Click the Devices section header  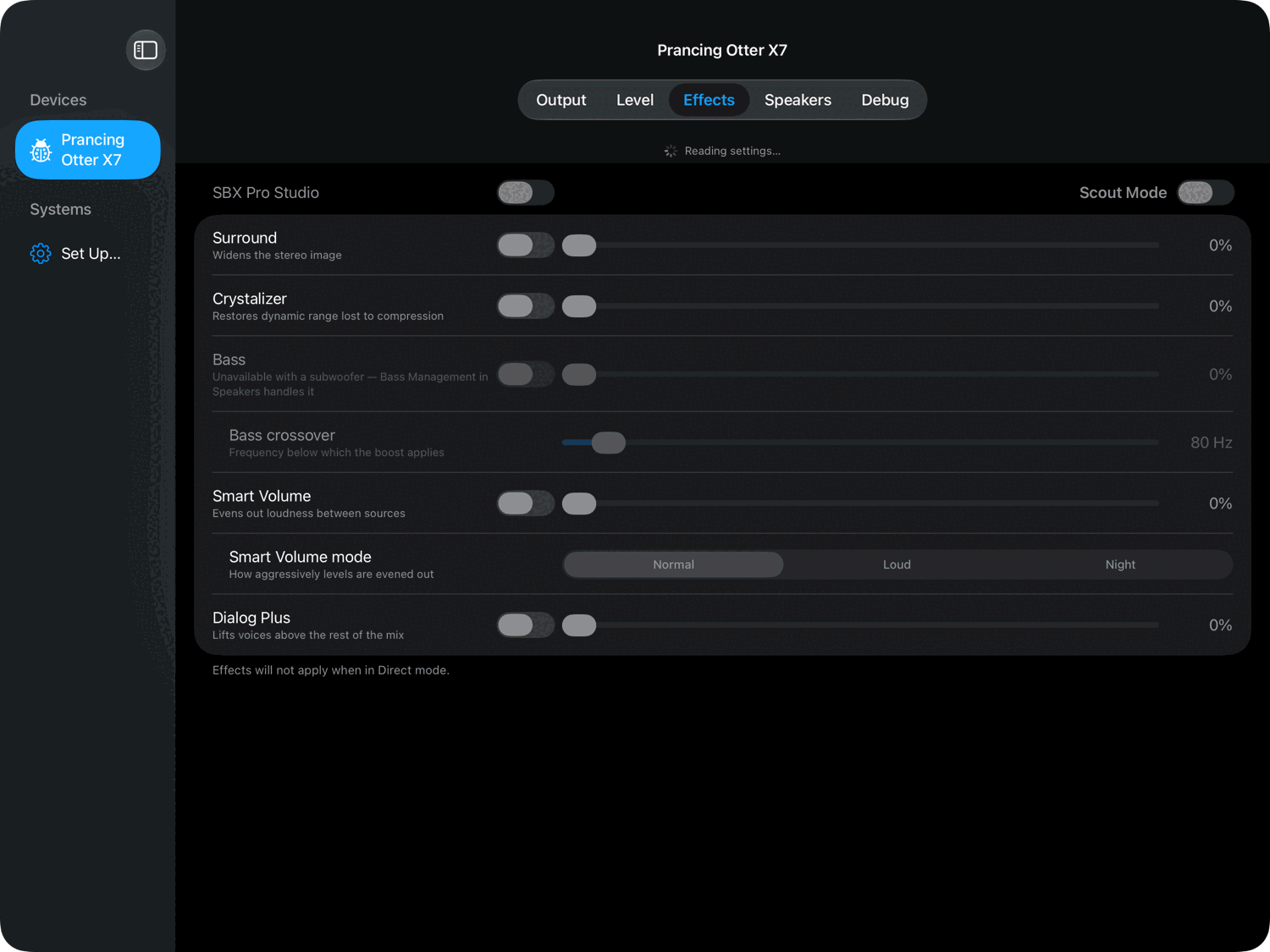[x=58, y=100]
